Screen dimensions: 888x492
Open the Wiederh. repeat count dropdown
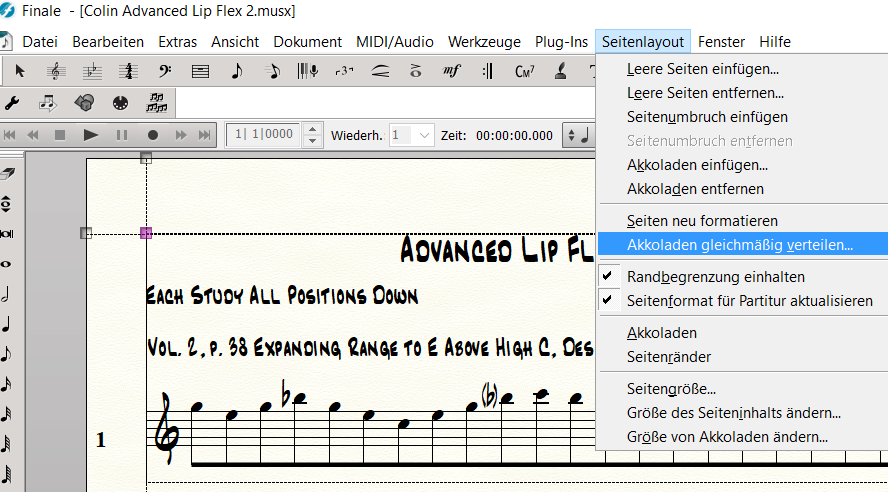pos(424,135)
